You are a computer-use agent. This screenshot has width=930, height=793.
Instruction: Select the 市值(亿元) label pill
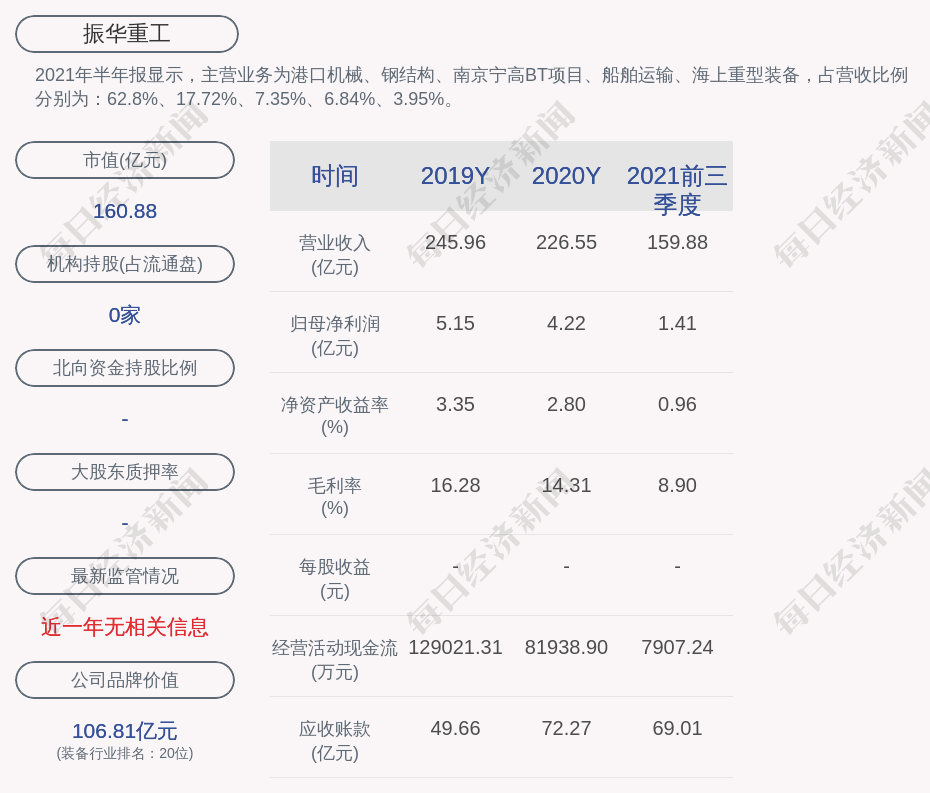tap(125, 160)
